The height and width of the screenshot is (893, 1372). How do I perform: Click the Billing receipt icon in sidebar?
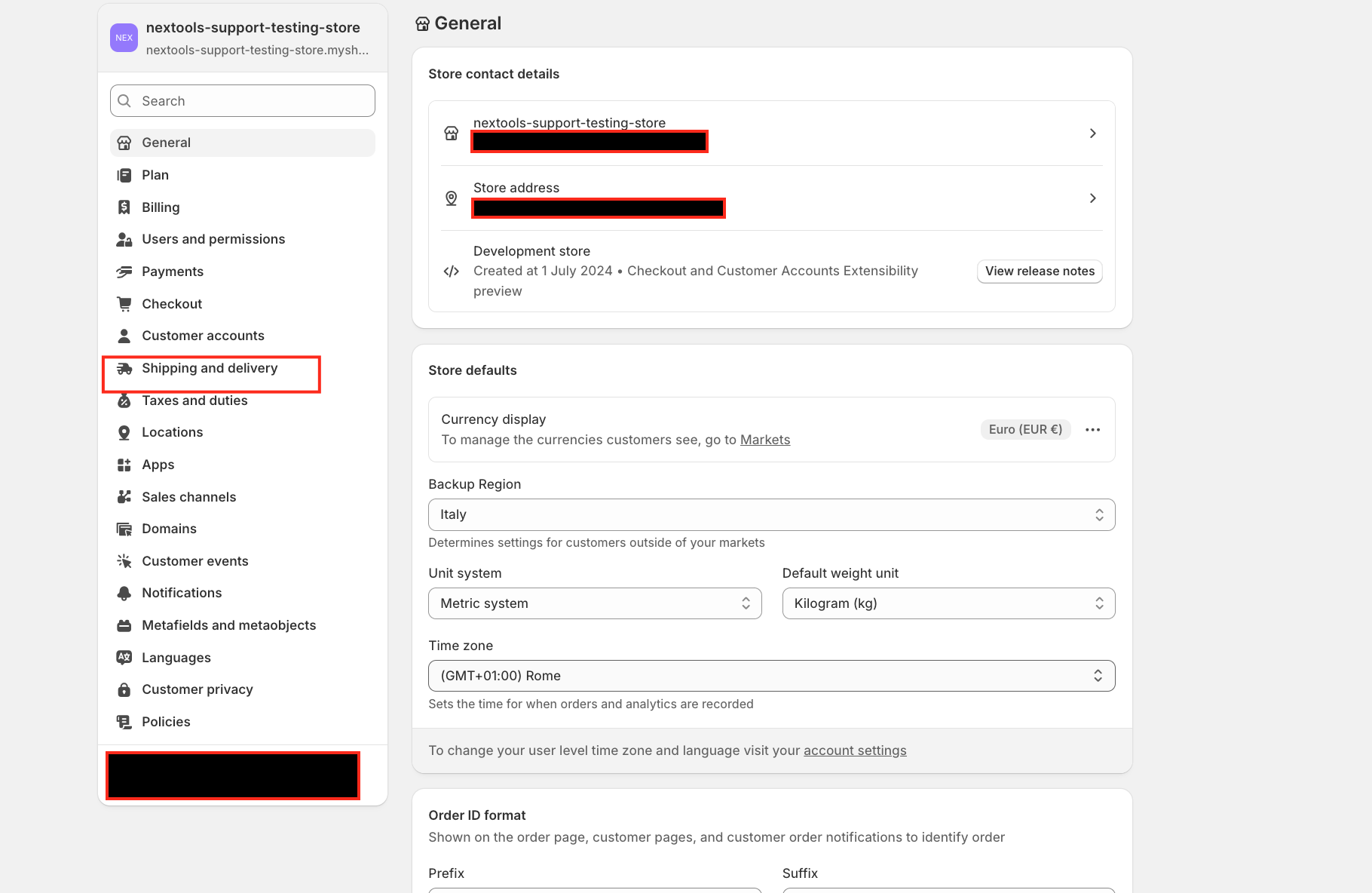click(124, 207)
